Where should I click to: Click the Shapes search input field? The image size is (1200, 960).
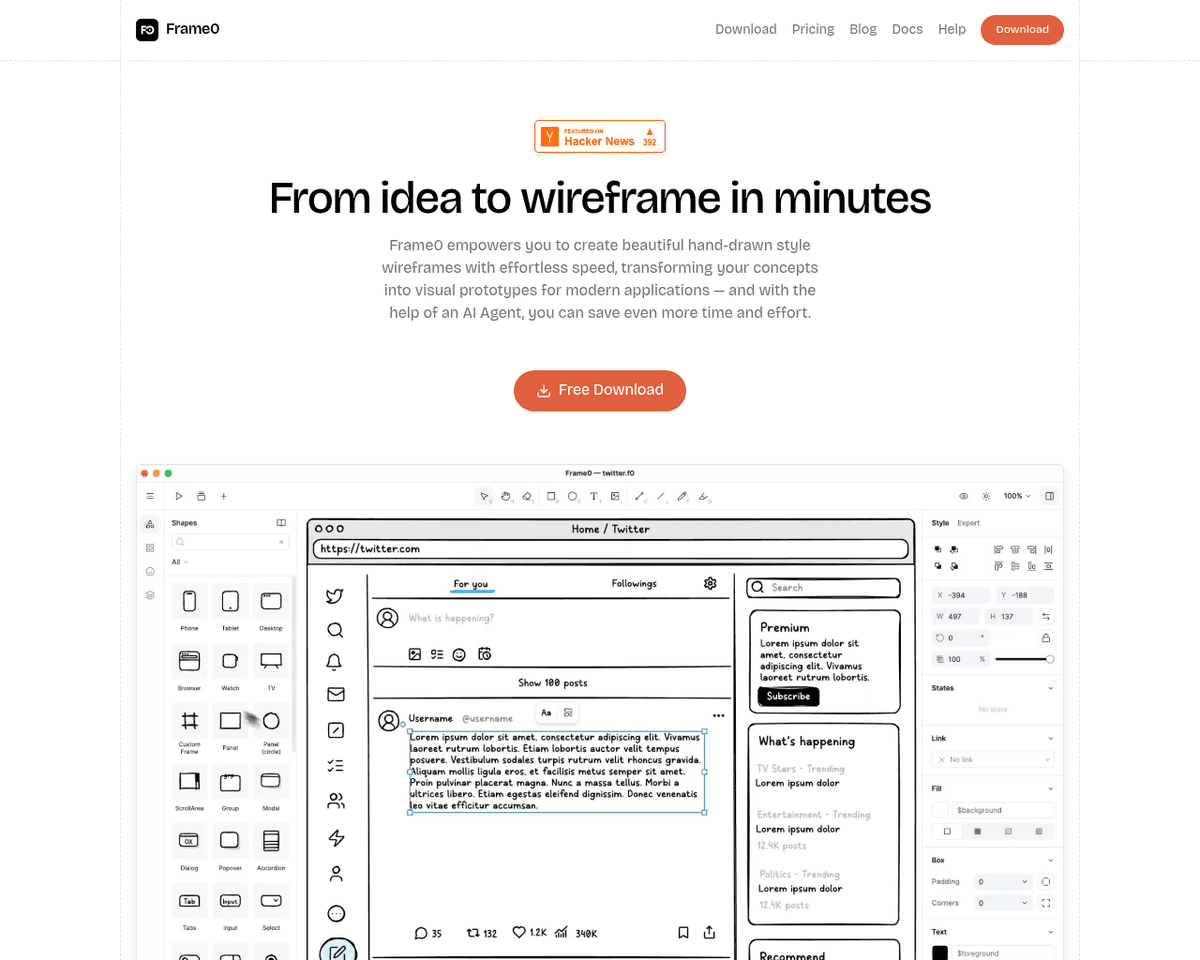point(230,542)
